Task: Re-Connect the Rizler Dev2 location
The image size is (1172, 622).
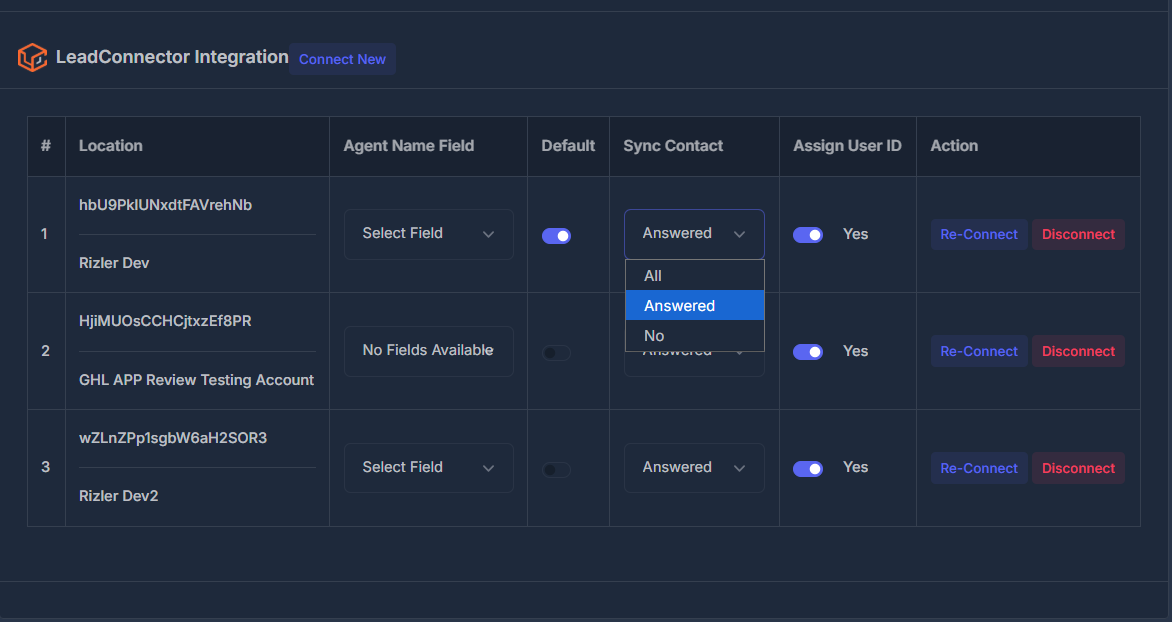Action: tap(978, 468)
